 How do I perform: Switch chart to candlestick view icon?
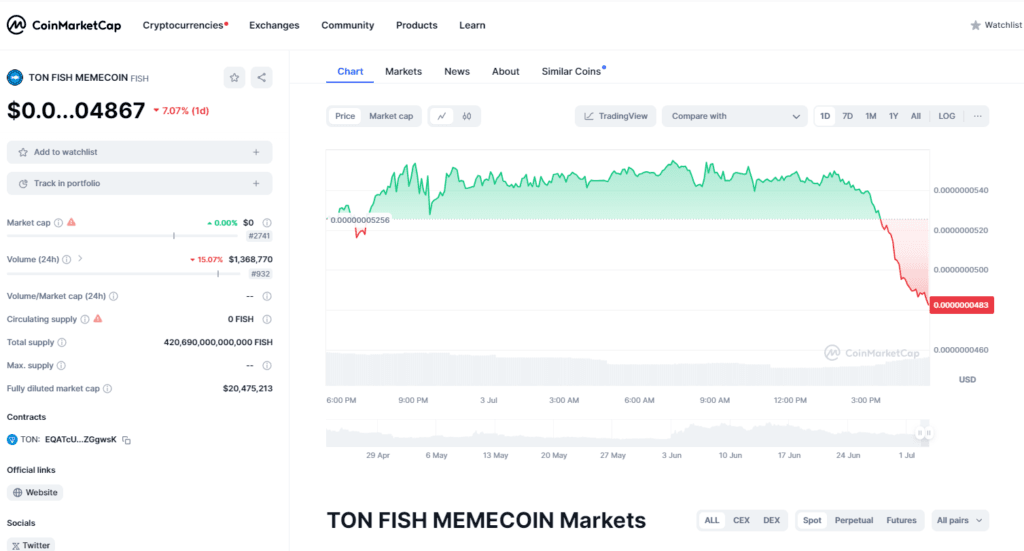click(x=467, y=116)
